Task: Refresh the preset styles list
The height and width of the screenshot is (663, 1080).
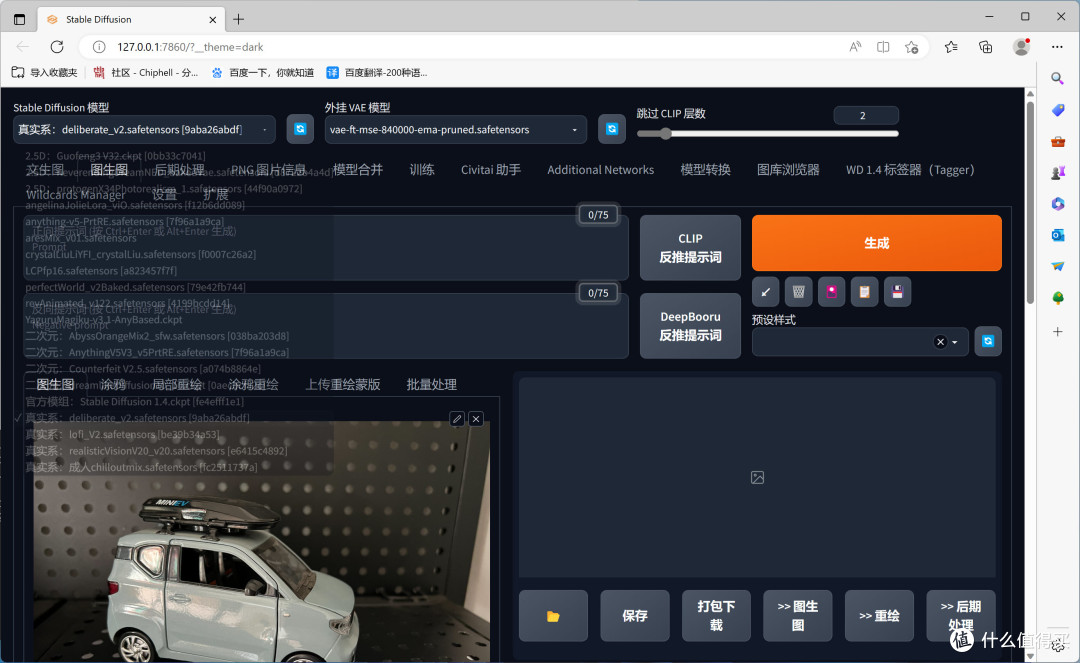Action: [988, 341]
